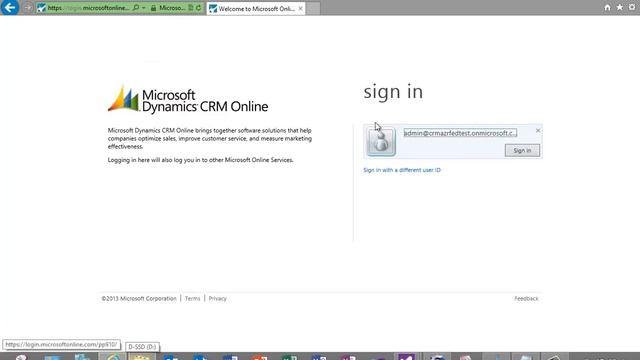Open Favorites with the star icon

pyautogui.click(x=620, y=7)
